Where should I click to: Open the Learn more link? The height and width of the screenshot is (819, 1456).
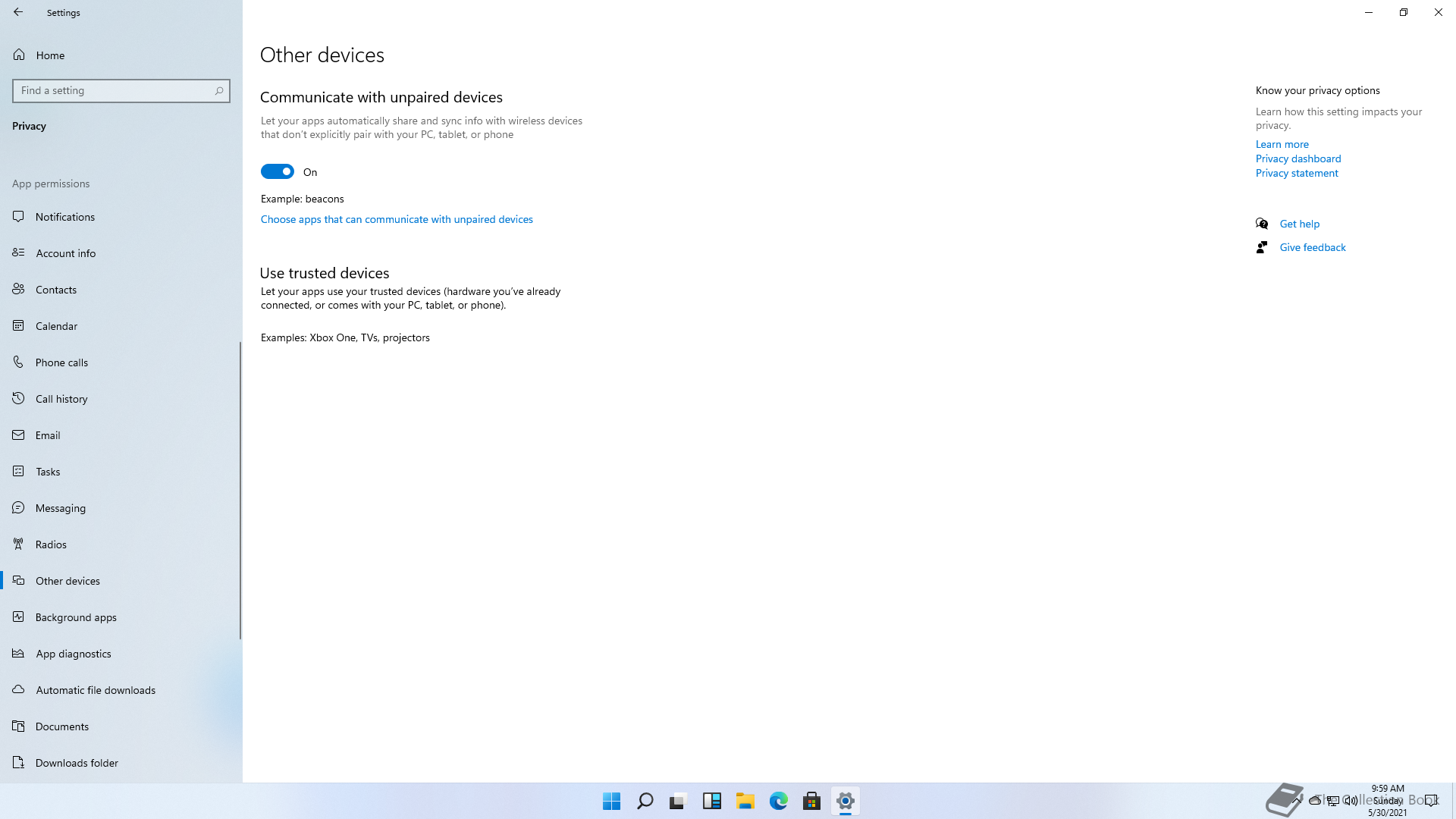pos(1282,144)
